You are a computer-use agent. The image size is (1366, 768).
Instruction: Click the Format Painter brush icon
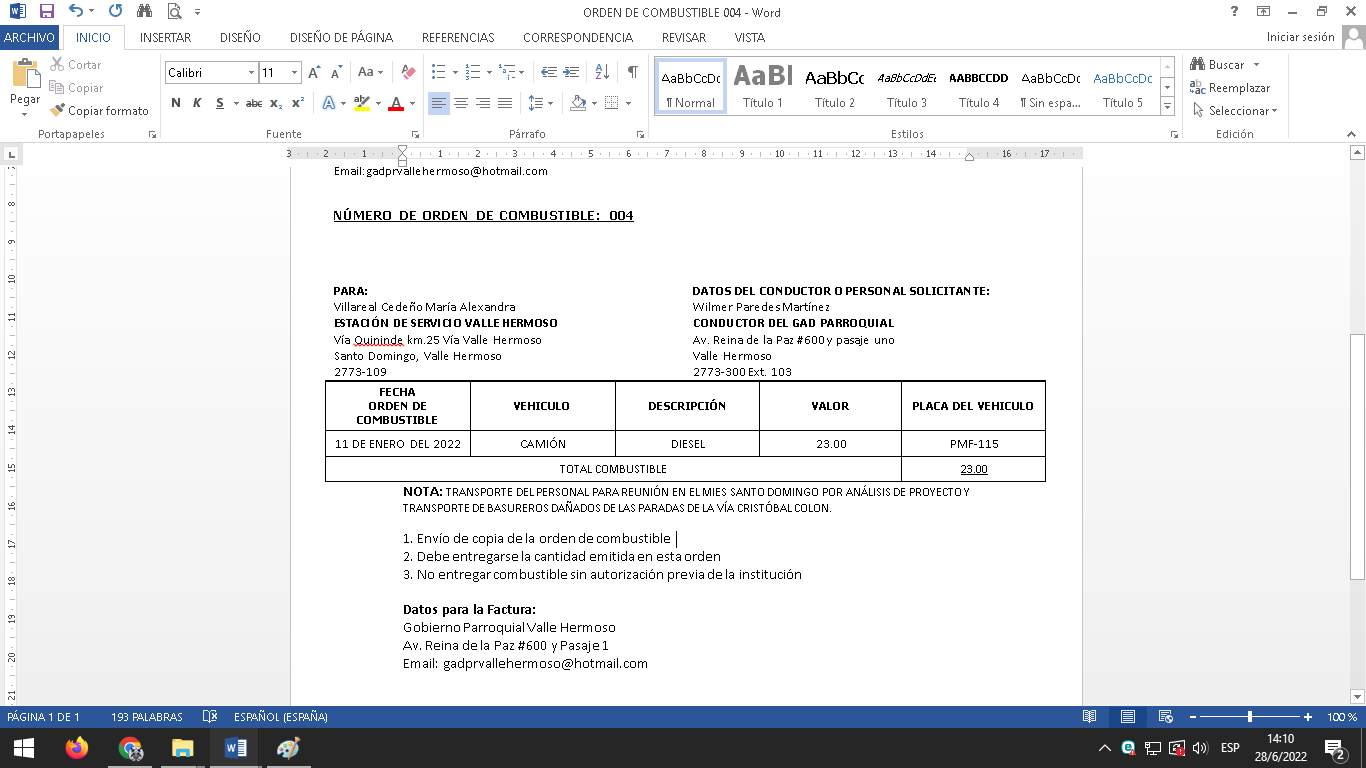tap(57, 111)
